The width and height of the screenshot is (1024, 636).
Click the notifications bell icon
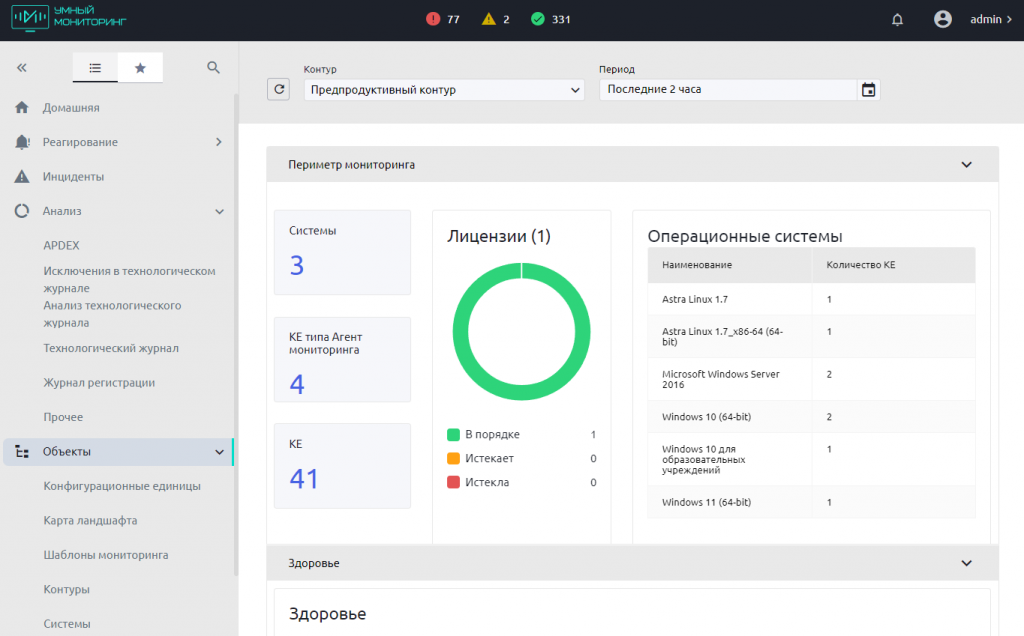[897, 19]
